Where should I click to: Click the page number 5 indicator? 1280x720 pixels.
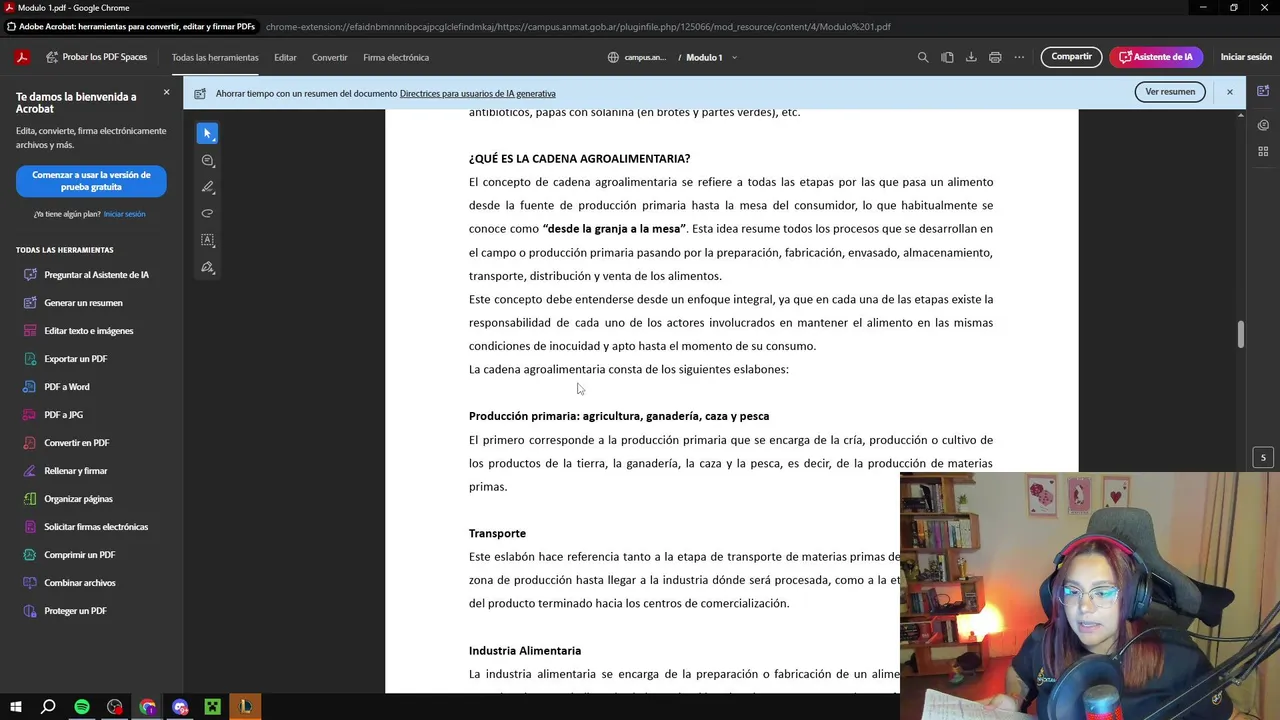coord(1263,458)
